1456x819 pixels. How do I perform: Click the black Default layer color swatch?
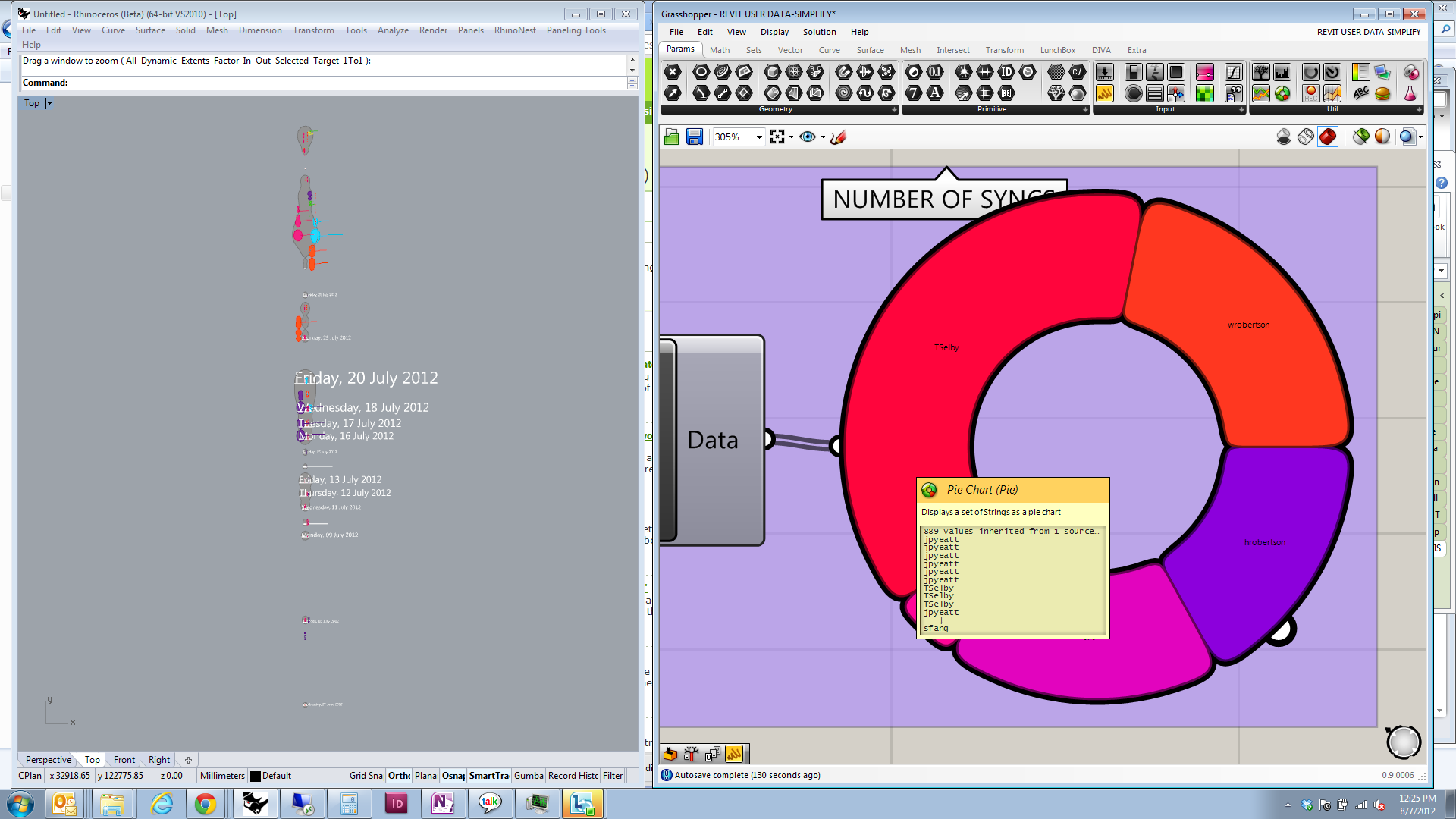point(256,776)
